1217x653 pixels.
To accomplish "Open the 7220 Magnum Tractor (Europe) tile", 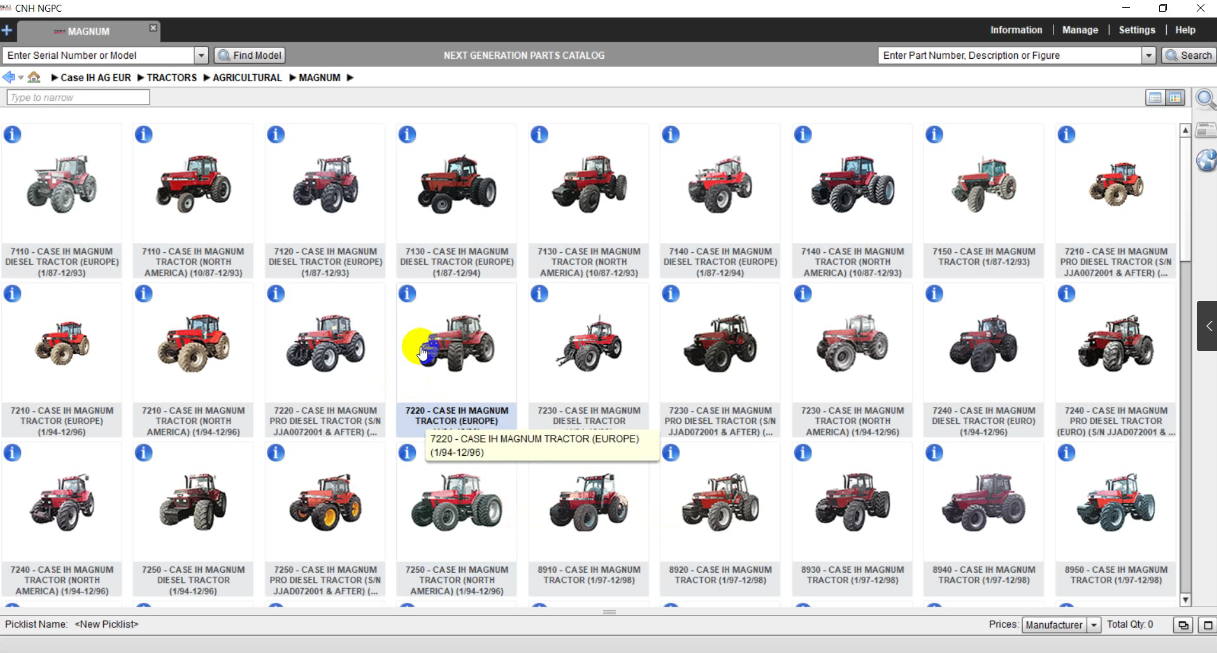I will [x=457, y=360].
